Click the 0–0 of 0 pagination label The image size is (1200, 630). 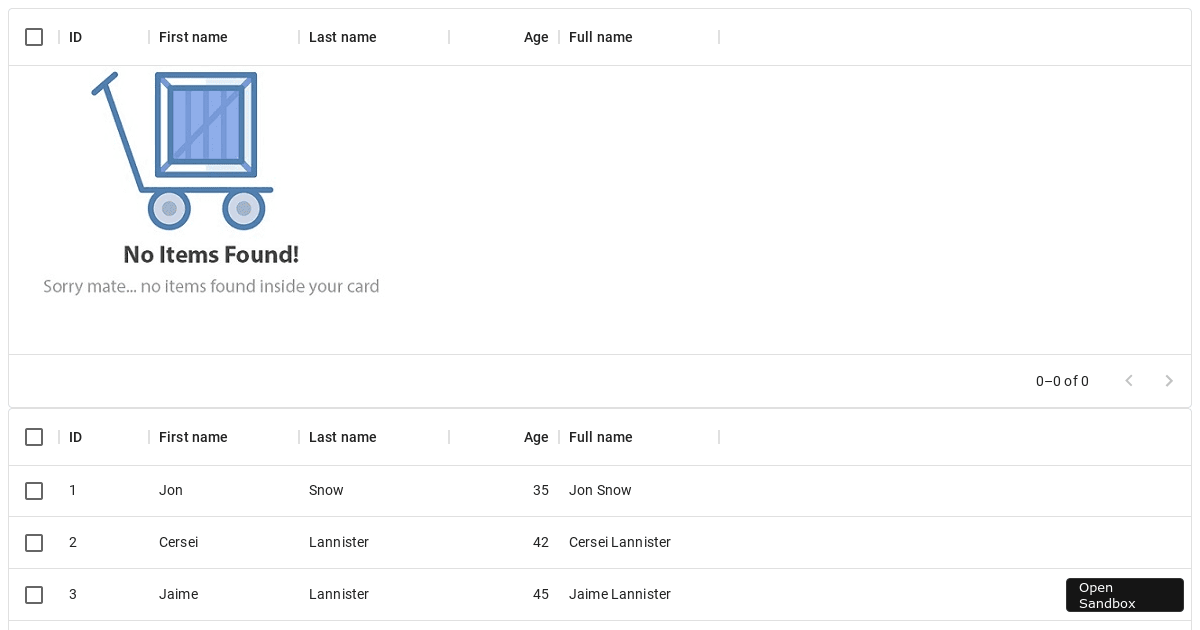[x=1062, y=381]
